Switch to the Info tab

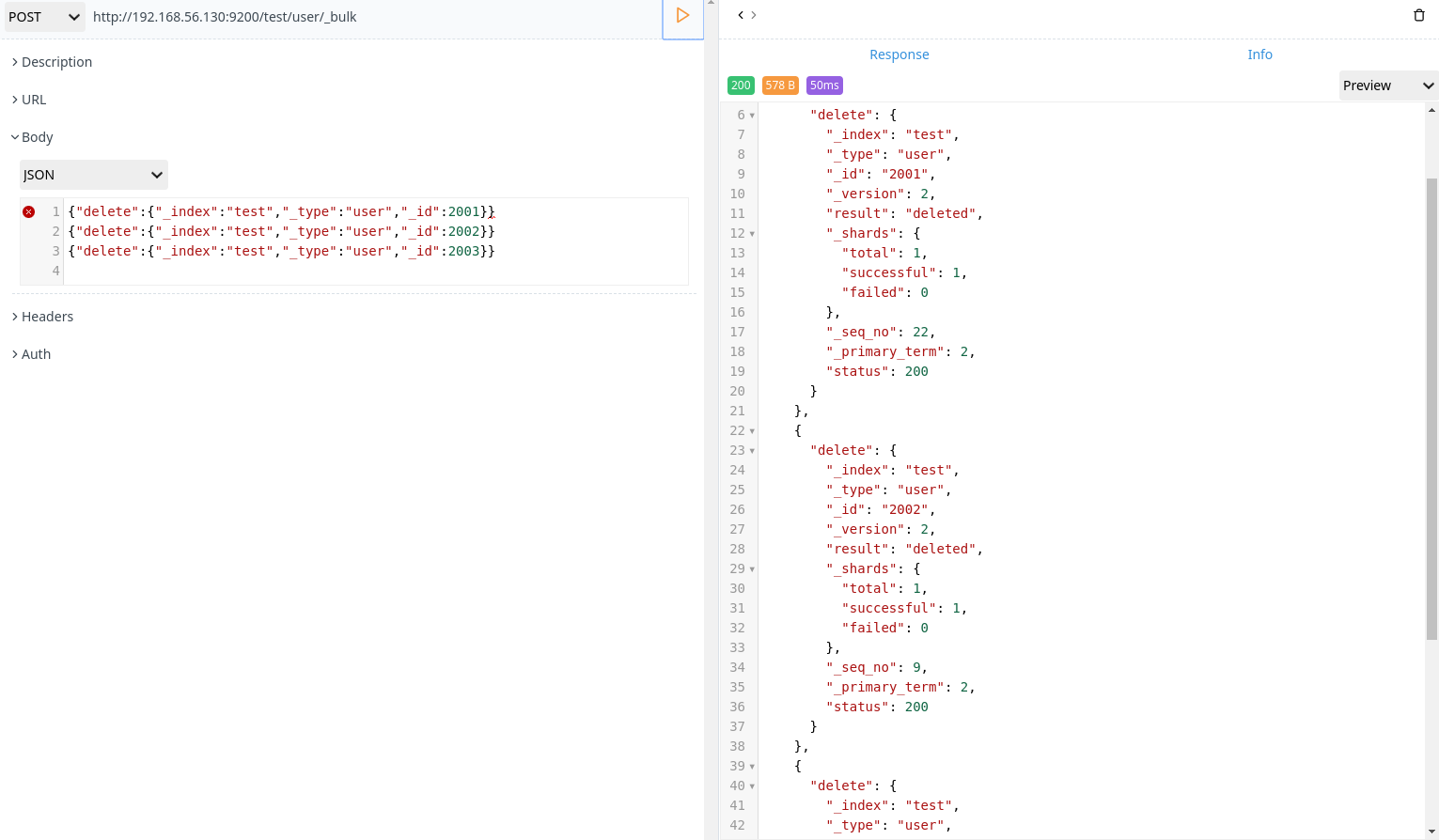click(x=1259, y=54)
